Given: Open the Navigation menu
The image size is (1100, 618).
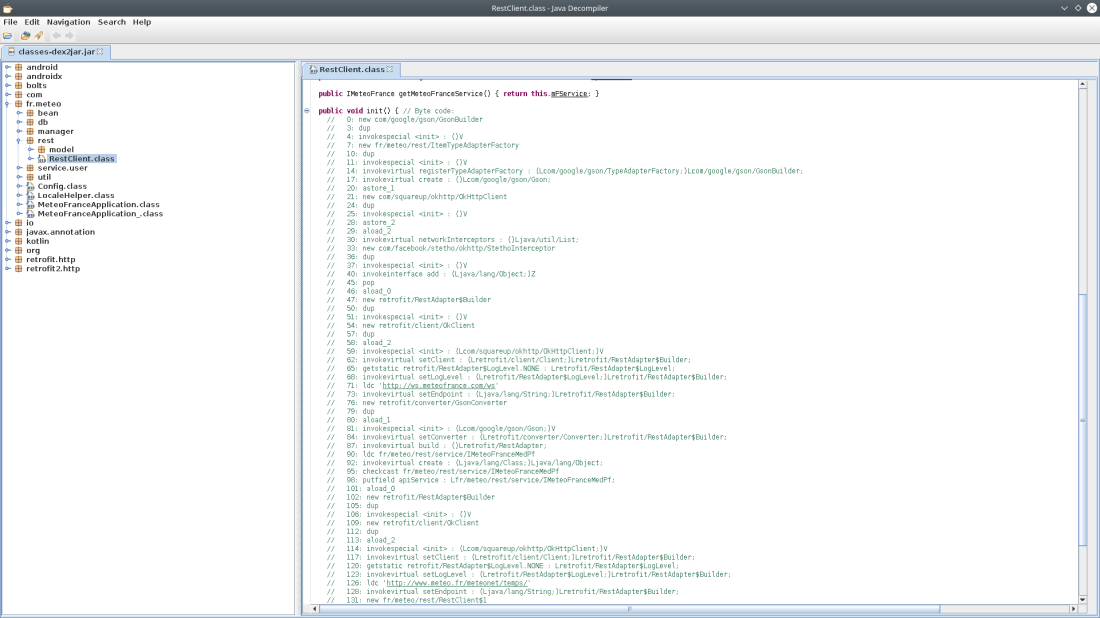Looking at the screenshot, I should (x=68, y=21).
